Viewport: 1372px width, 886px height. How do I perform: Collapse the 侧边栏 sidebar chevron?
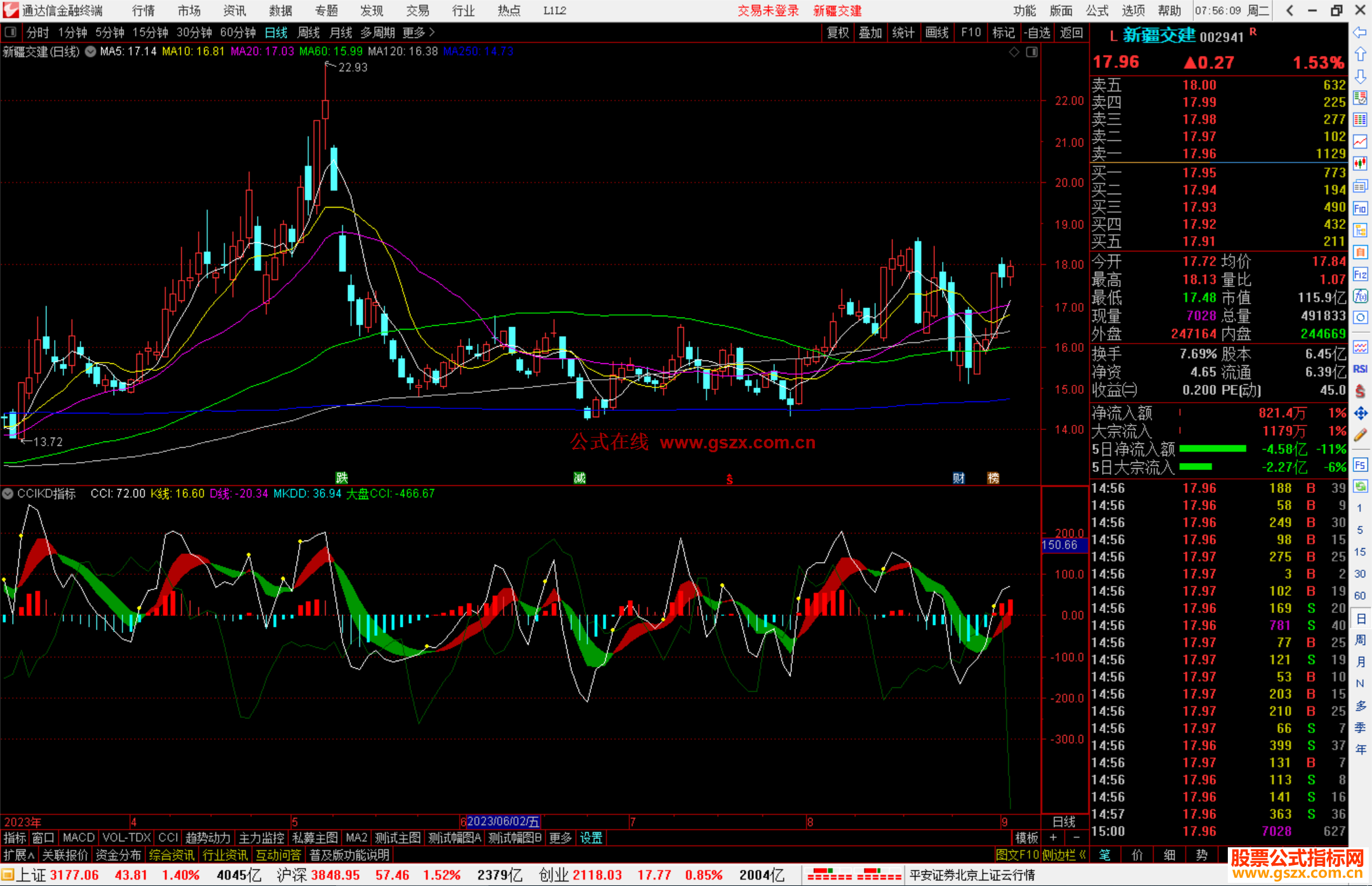pos(1082,855)
